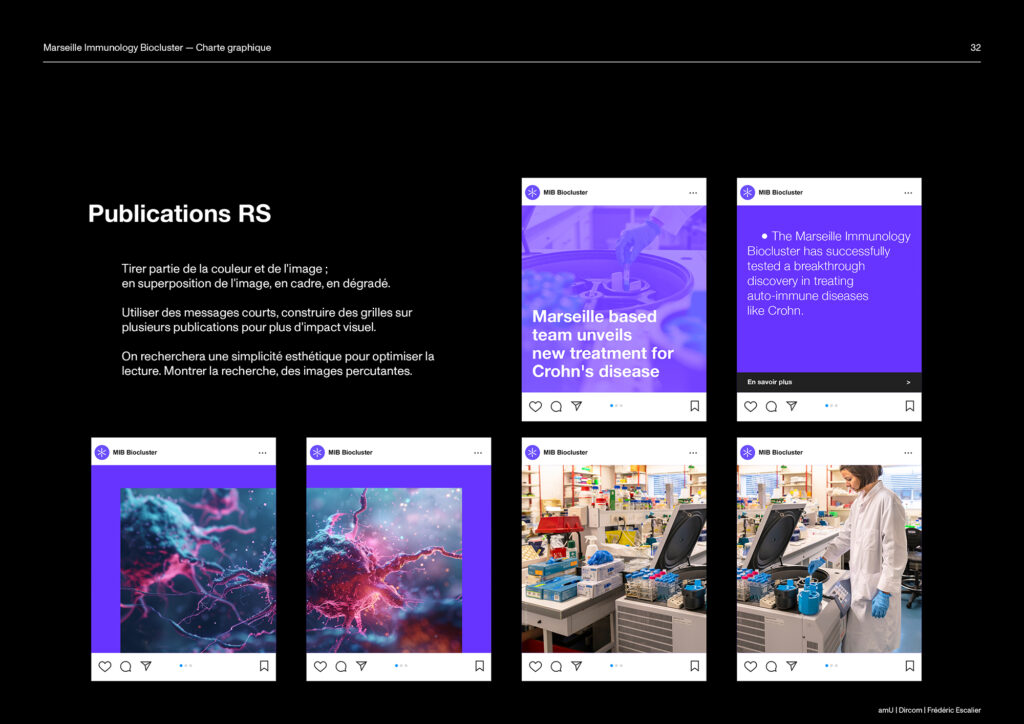This screenshot has height=724, width=1024.
Task: Comment on the 'Marseille based team unveils' post
Action: (x=556, y=406)
